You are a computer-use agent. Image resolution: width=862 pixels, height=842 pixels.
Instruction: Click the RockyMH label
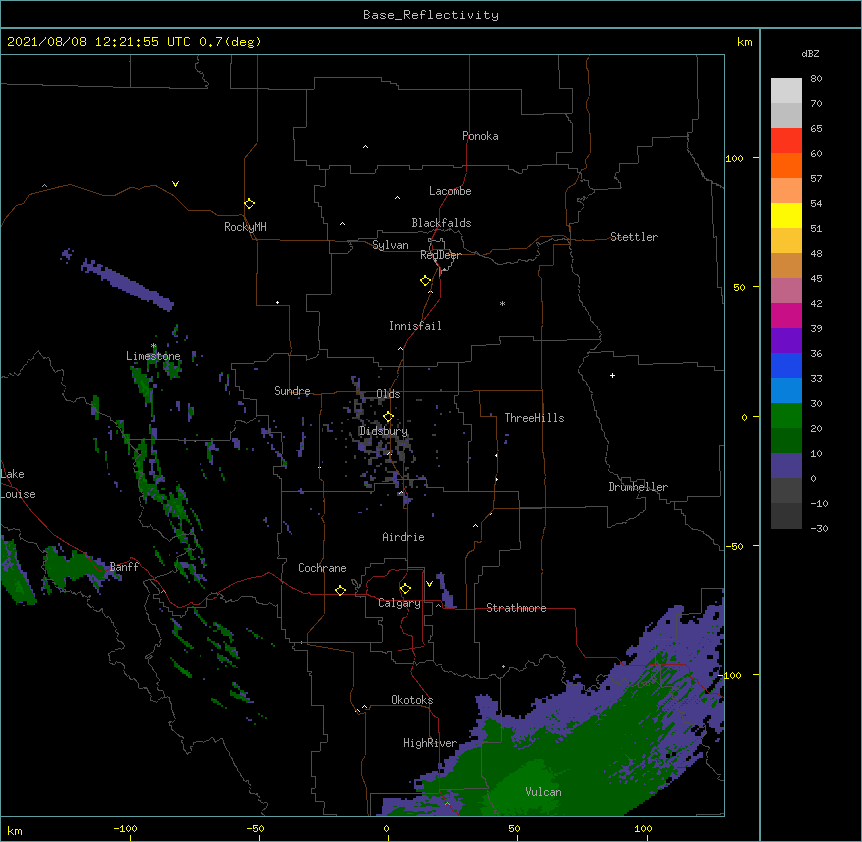[x=245, y=227]
